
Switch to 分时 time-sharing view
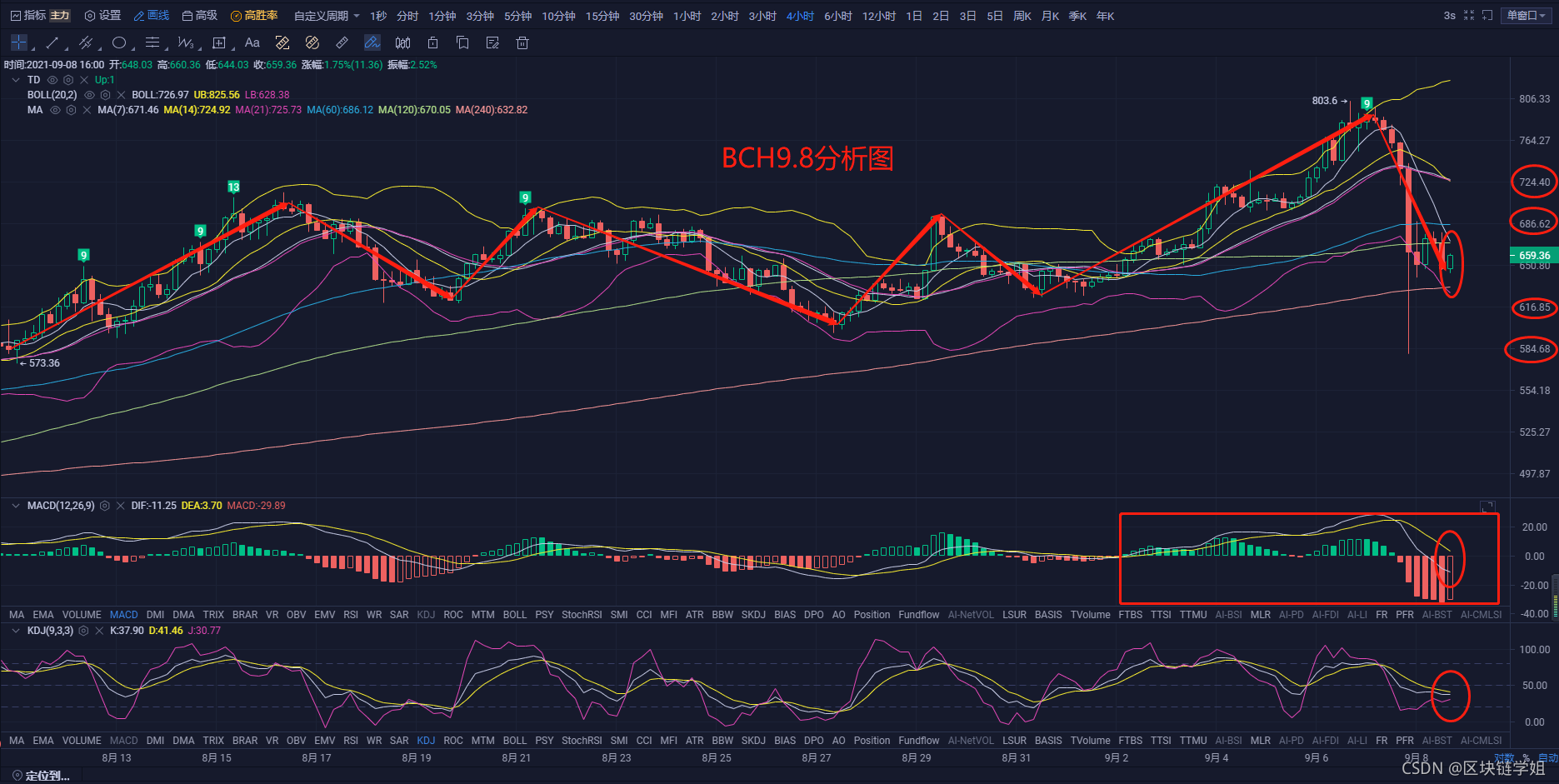pyautogui.click(x=407, y=16)
